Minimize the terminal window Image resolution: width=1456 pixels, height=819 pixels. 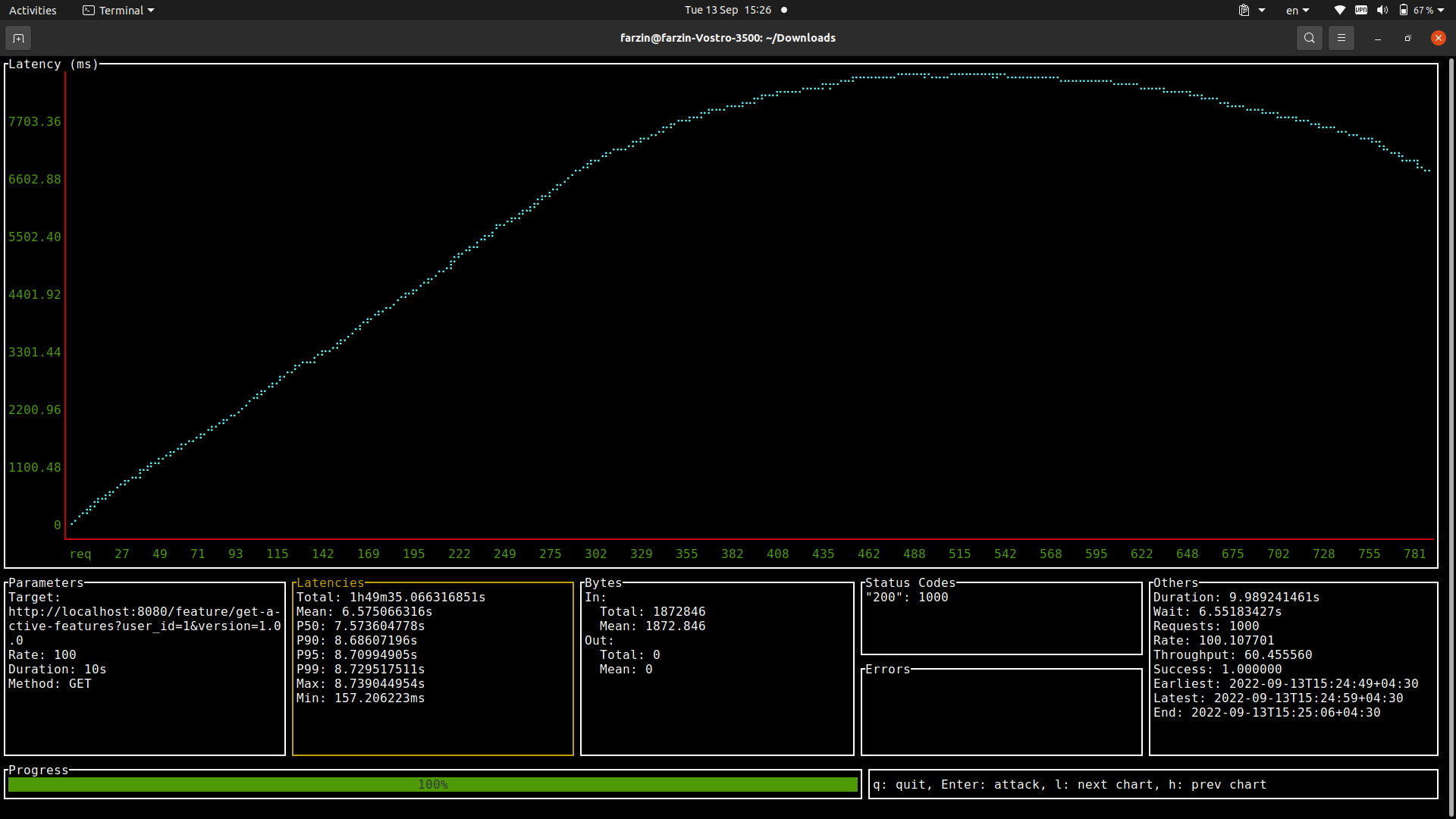(x=1377, y=38)
